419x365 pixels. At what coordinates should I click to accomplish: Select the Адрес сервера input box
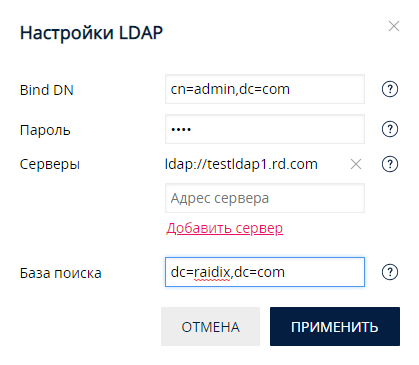tap(265, 198)
